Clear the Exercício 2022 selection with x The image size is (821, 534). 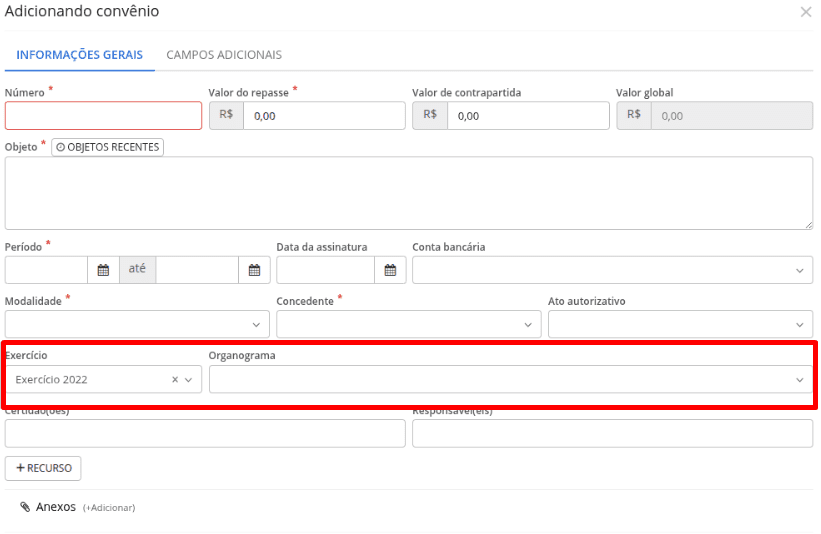coord(175,380)
